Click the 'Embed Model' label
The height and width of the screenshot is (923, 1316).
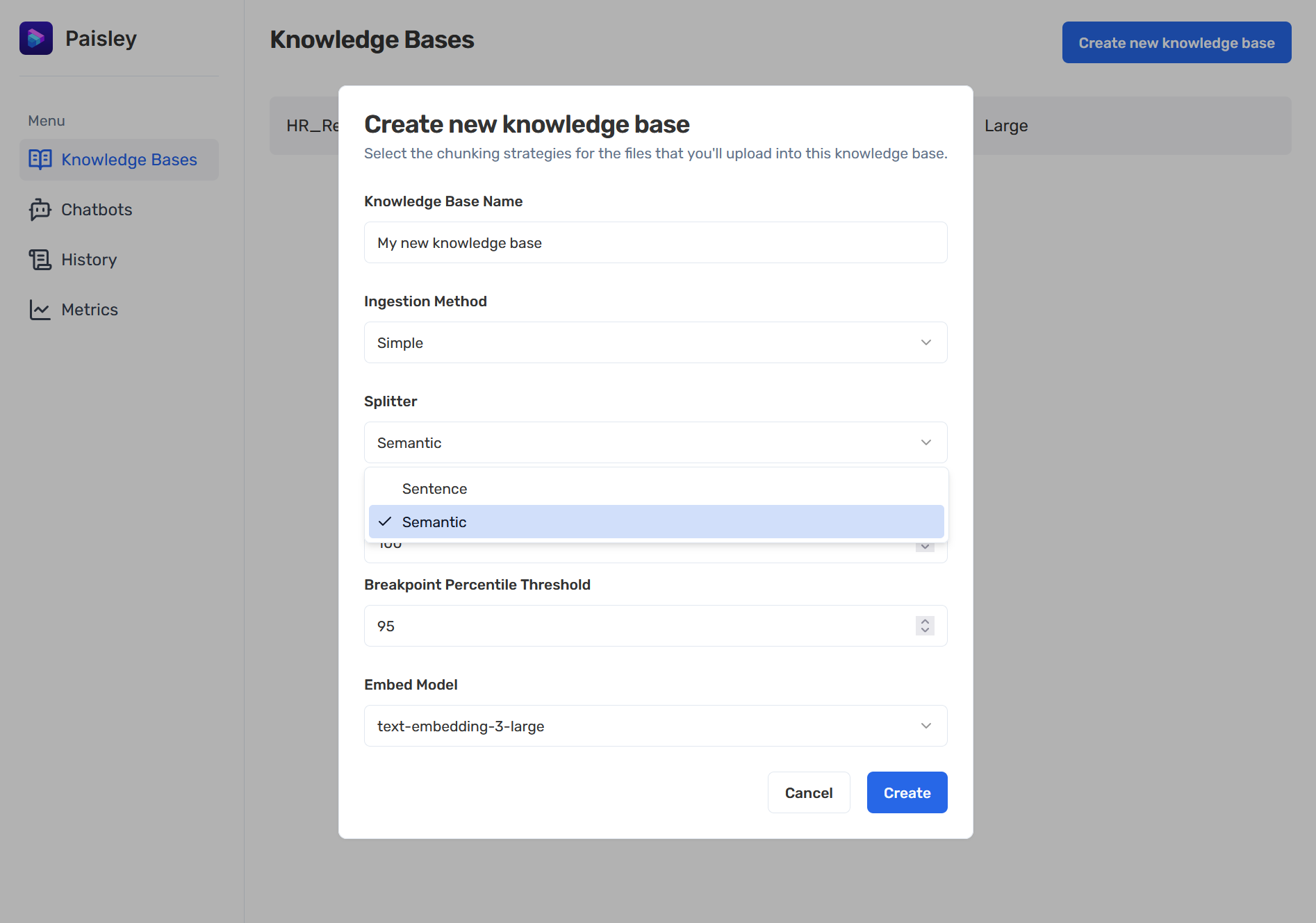(x=411, y=685)
